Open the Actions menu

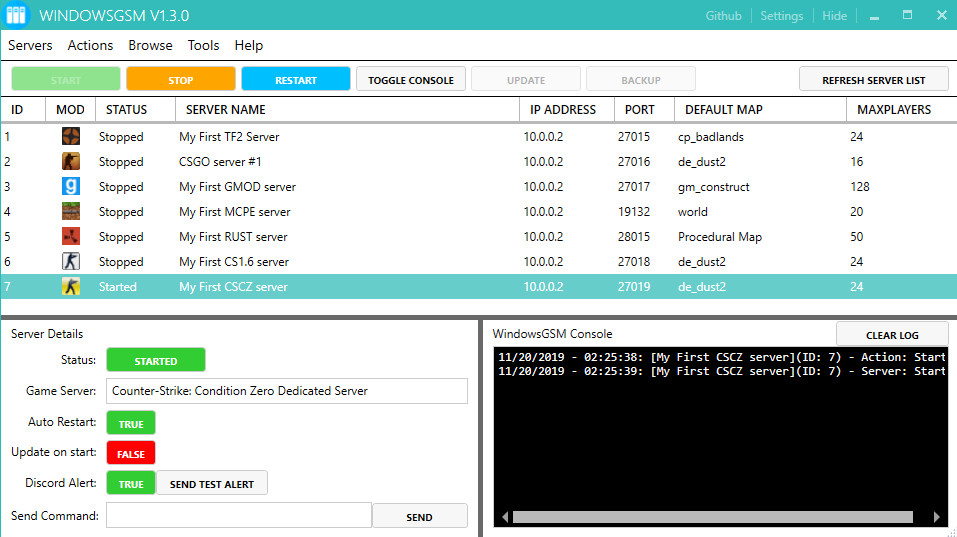[90, 45]
